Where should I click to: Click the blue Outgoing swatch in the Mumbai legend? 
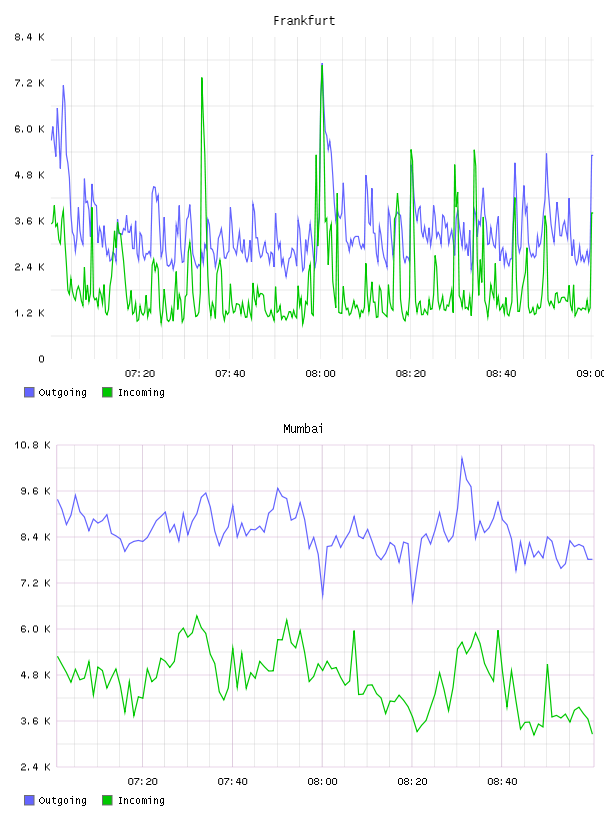click(x=29, y=800)
